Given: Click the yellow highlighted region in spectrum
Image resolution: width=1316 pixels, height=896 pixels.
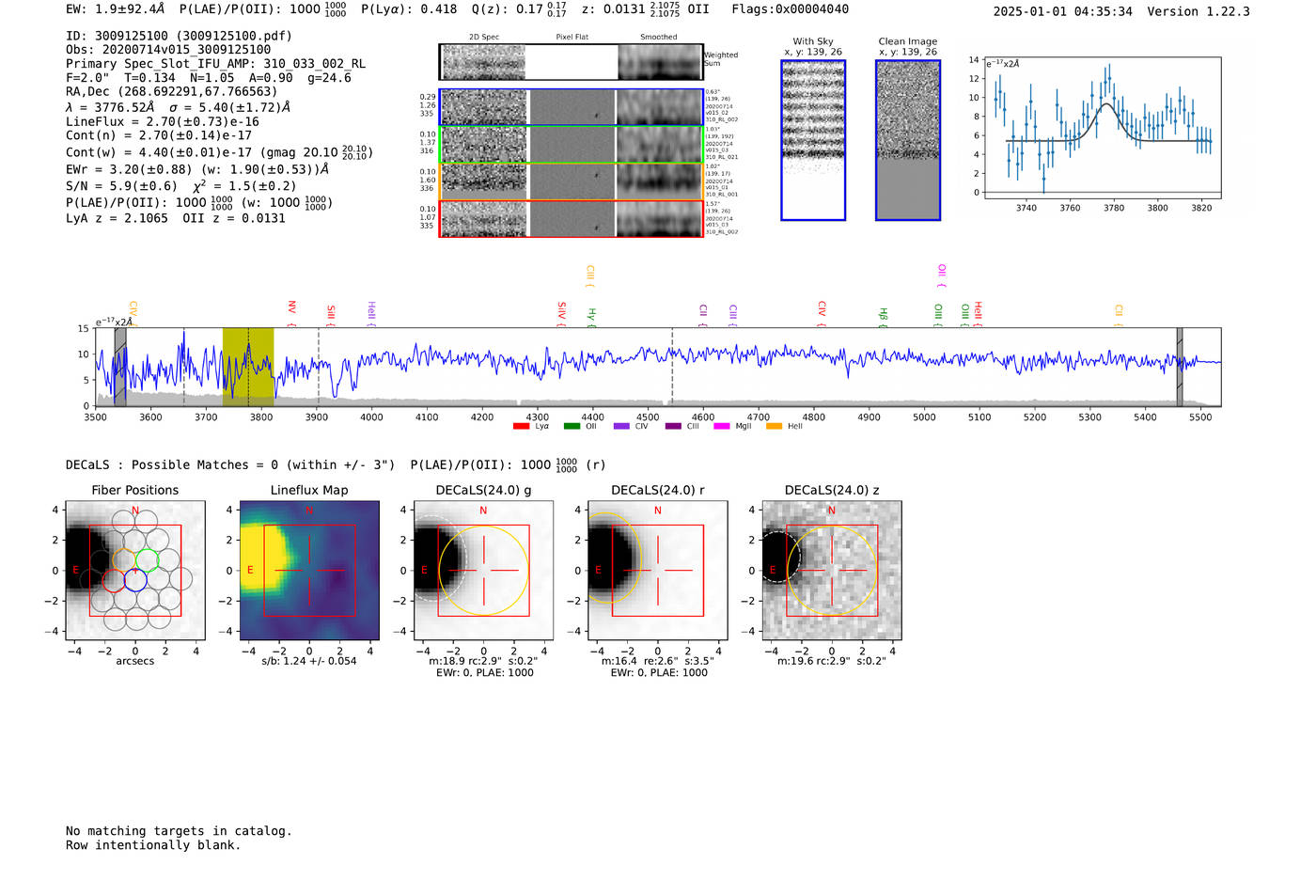Looking at the screenshot, I should click(248, 367).
